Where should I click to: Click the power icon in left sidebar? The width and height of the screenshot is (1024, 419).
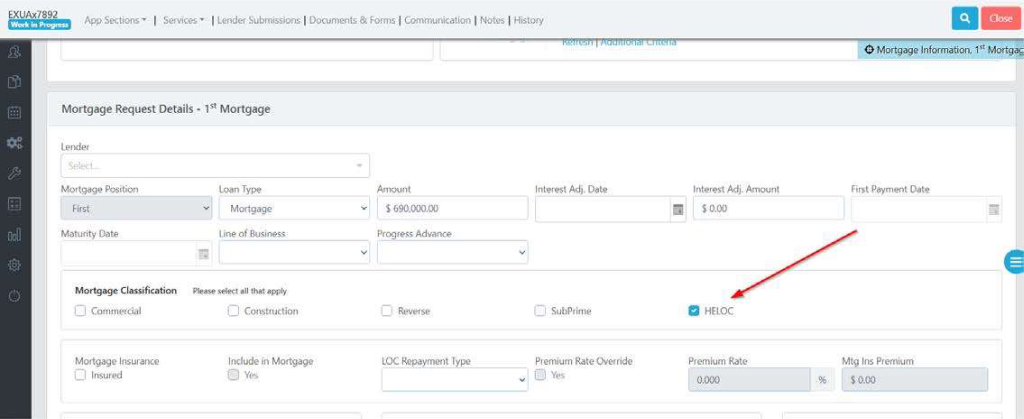coord(15,296)
